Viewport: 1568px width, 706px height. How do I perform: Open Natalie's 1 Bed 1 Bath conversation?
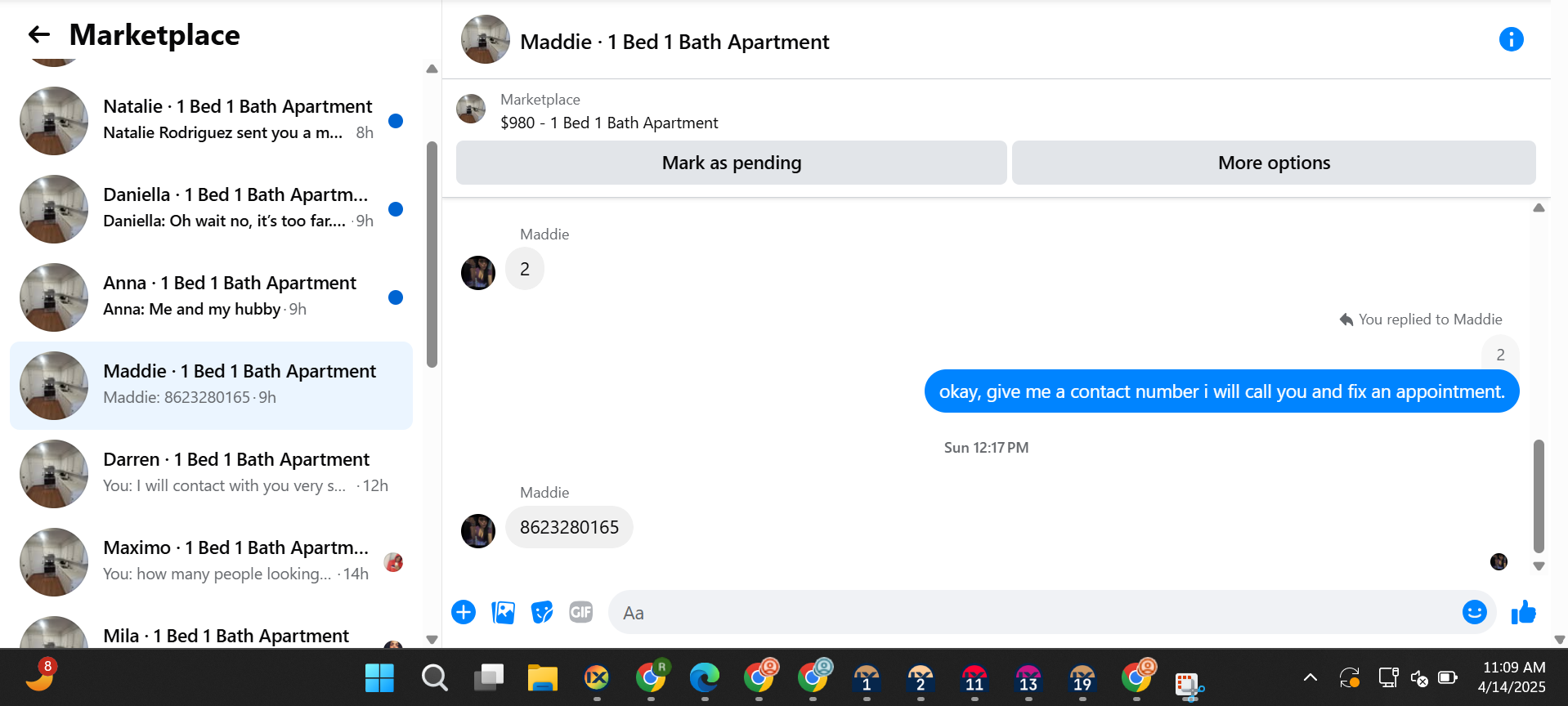coord(211,120)
